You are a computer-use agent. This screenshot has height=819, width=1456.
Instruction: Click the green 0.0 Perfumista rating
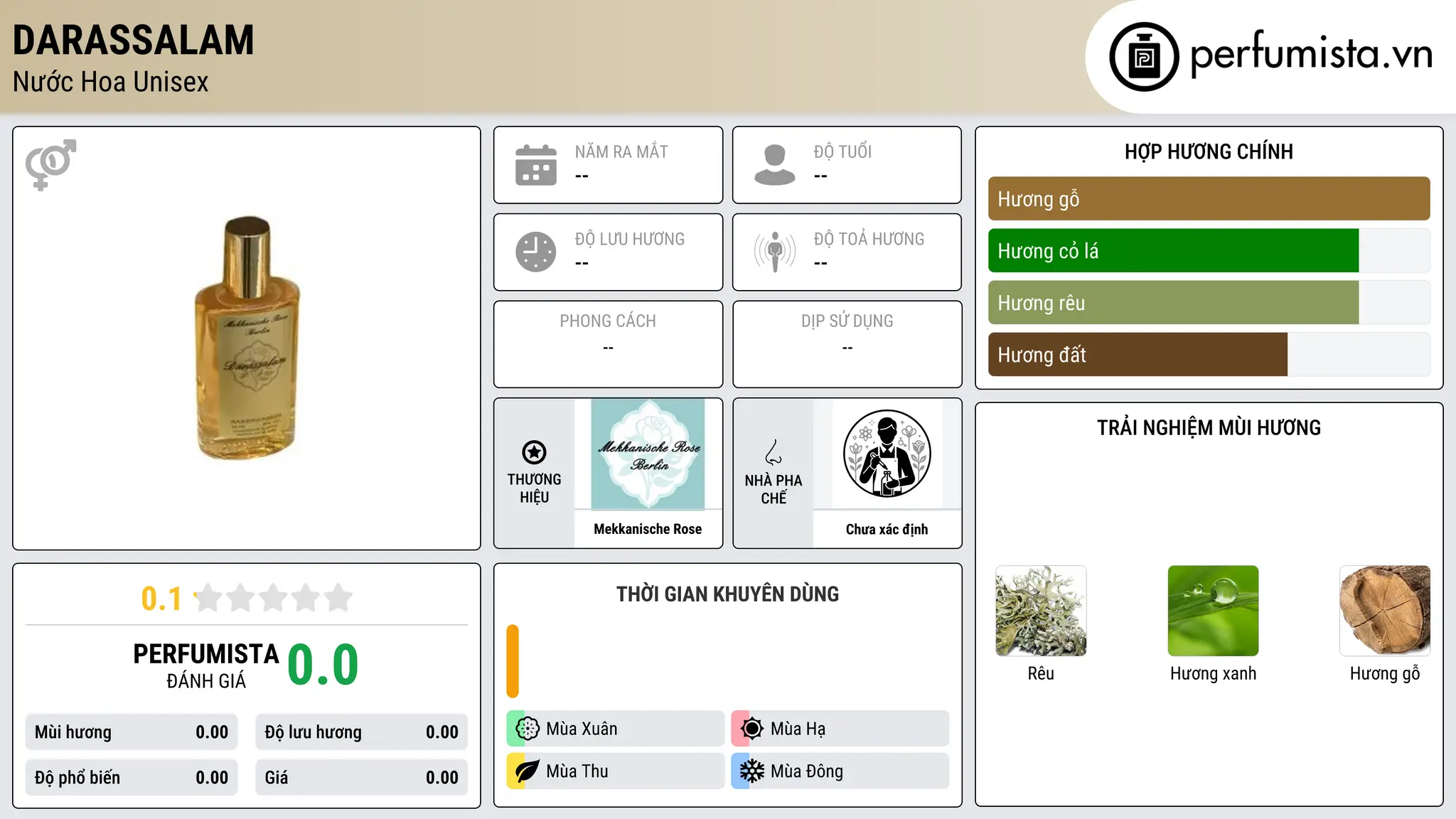tap(323, 665)
